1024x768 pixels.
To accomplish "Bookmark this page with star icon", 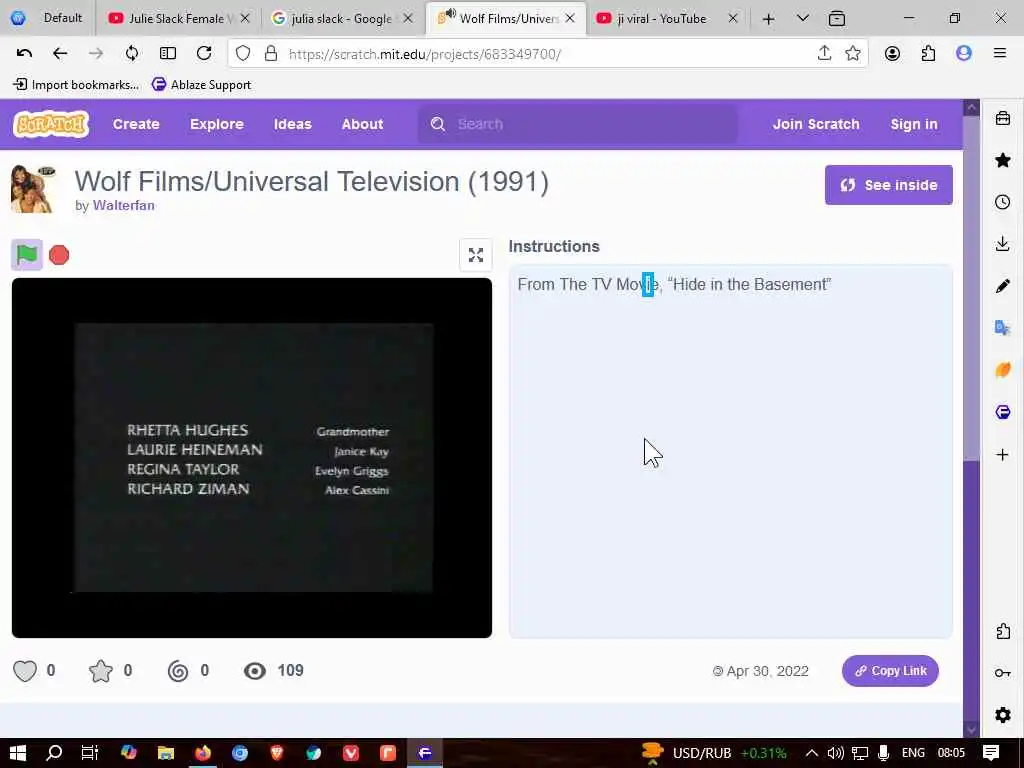I will (853, 54).
